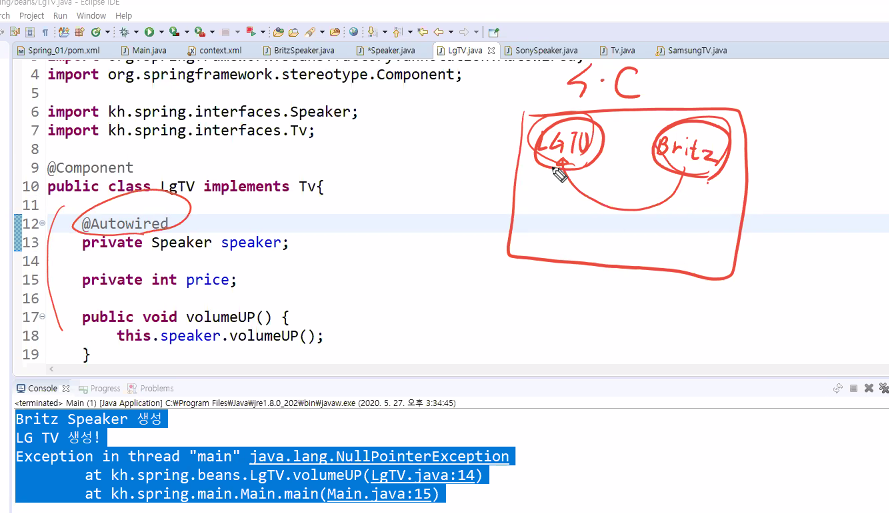
Task: Open the Run button dropdown arrow
Action: coord(162,32)
